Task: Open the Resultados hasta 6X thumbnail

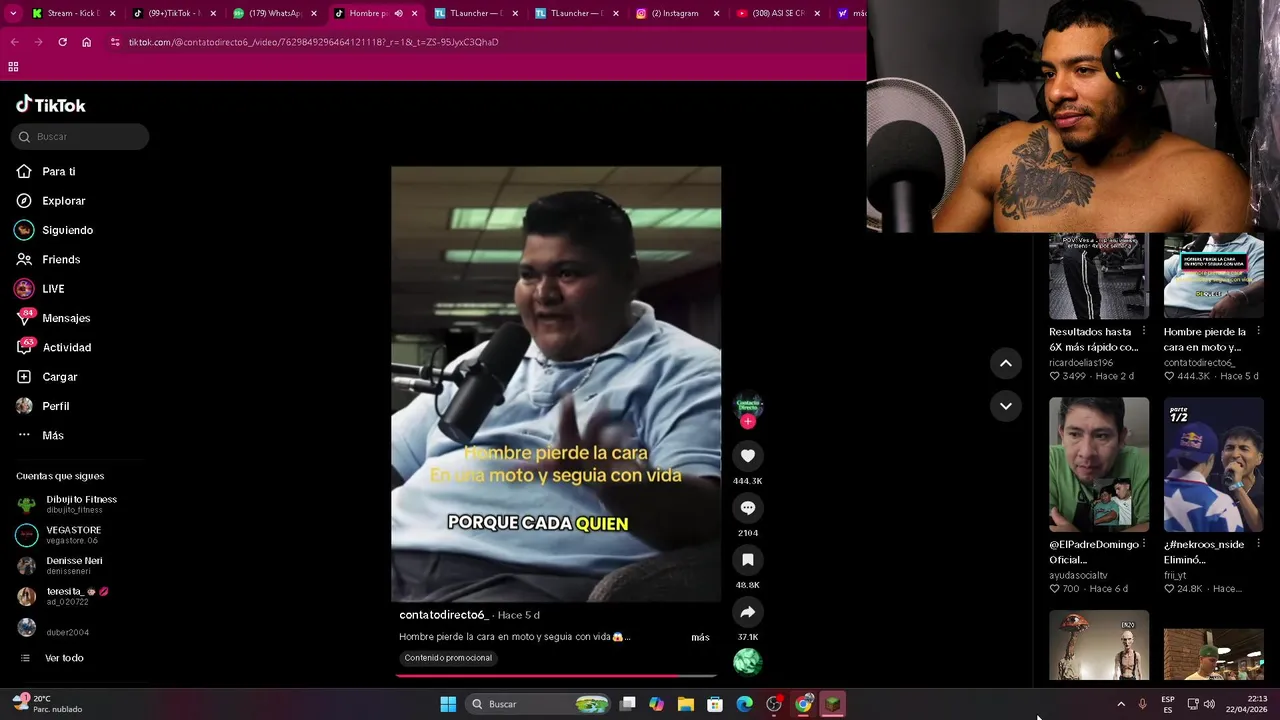Action: click(x=1099, y=276)
